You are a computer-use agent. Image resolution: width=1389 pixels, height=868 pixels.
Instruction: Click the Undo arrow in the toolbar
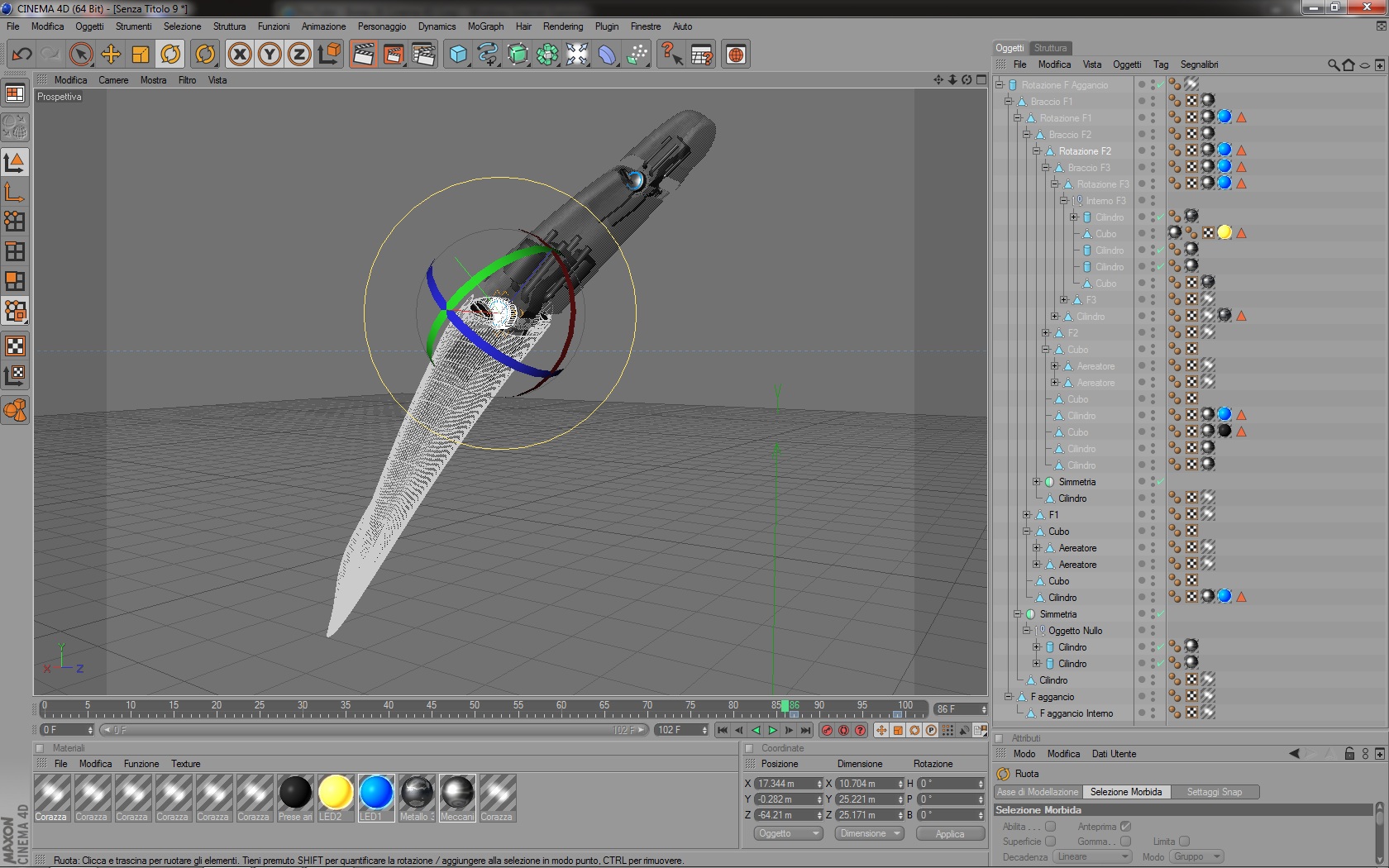(x=22, y=55)
